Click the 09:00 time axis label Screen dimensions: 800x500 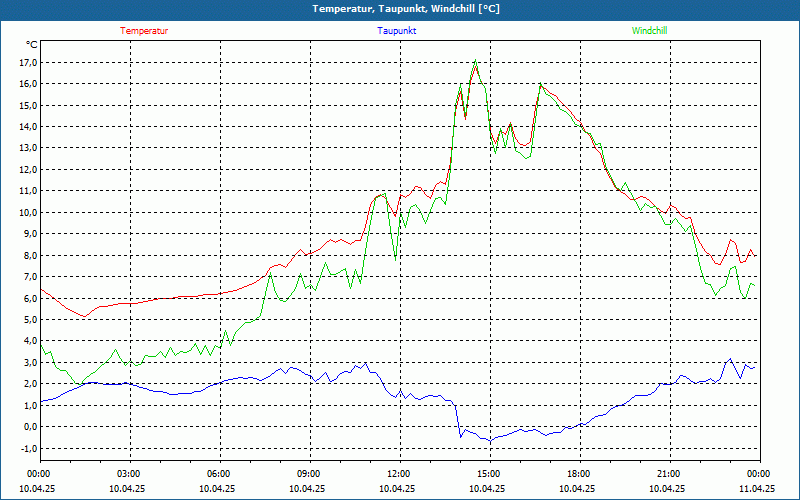coord(310,474)
